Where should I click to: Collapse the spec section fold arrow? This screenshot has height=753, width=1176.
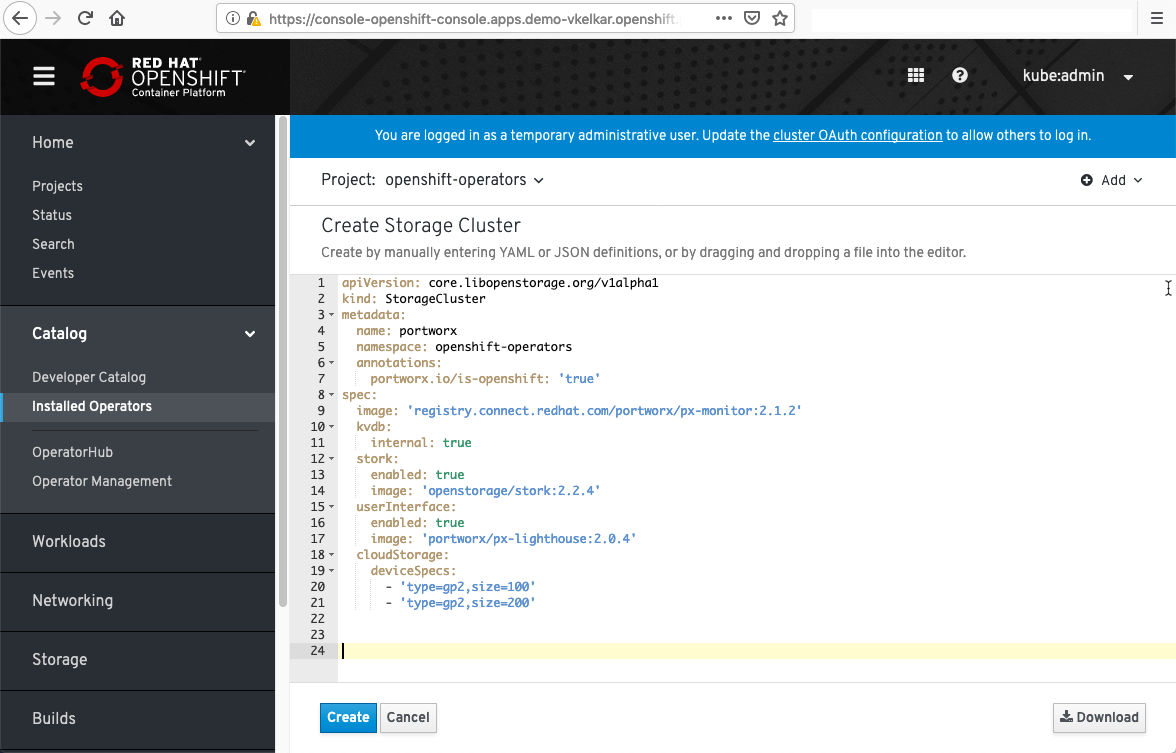[x=331, y=395]
